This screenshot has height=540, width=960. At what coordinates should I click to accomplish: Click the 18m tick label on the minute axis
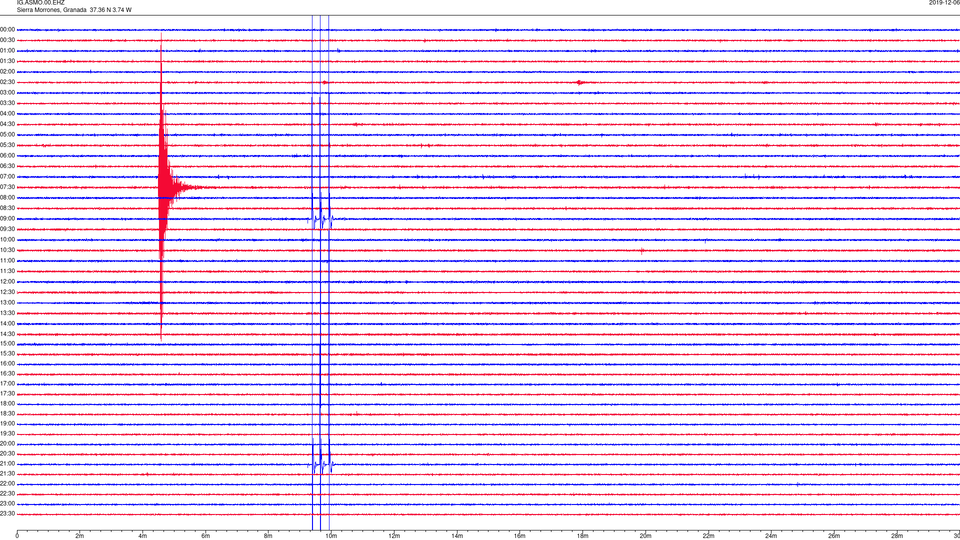tap(583, 536)
